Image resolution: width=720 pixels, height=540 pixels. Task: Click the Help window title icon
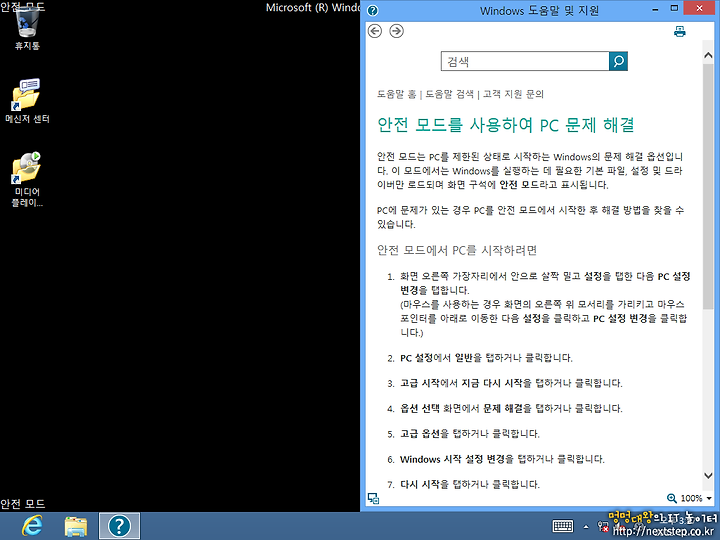[x=373, y=10]
